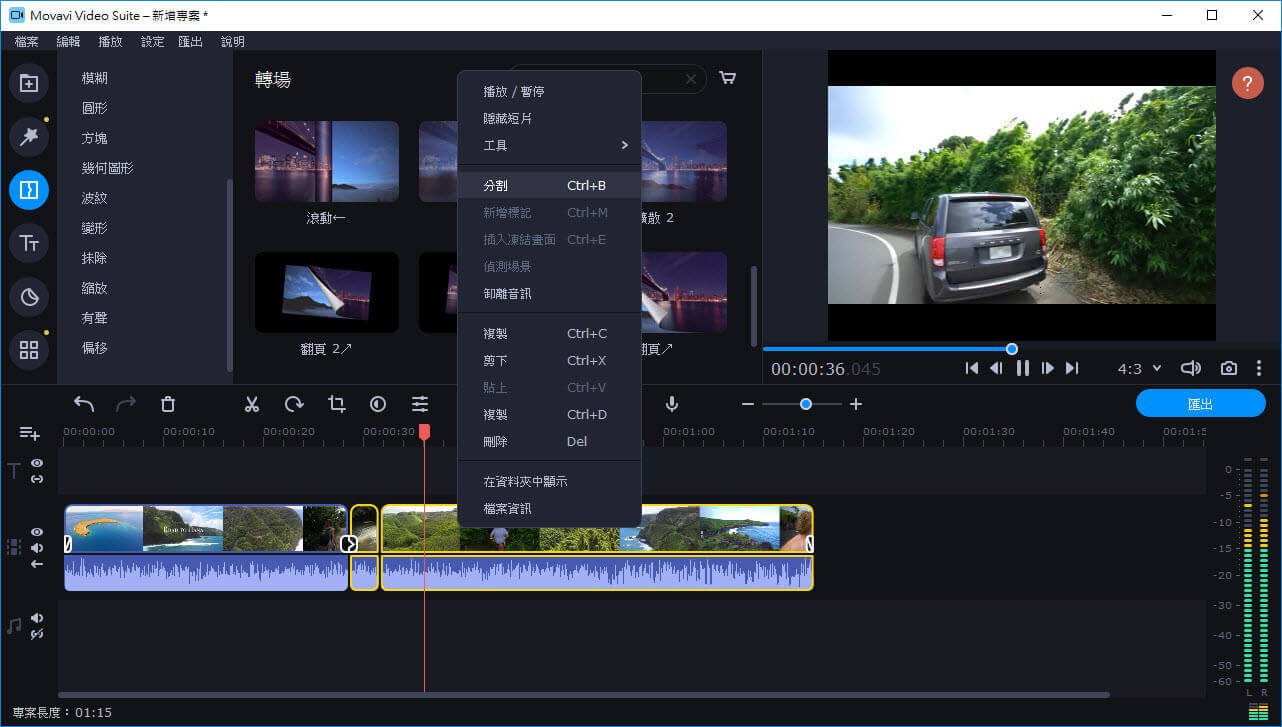Image resolution: width=1282 pixels, height=727 pixels.
Task: Pause the video playback
Action: [x=1022, y=368]
